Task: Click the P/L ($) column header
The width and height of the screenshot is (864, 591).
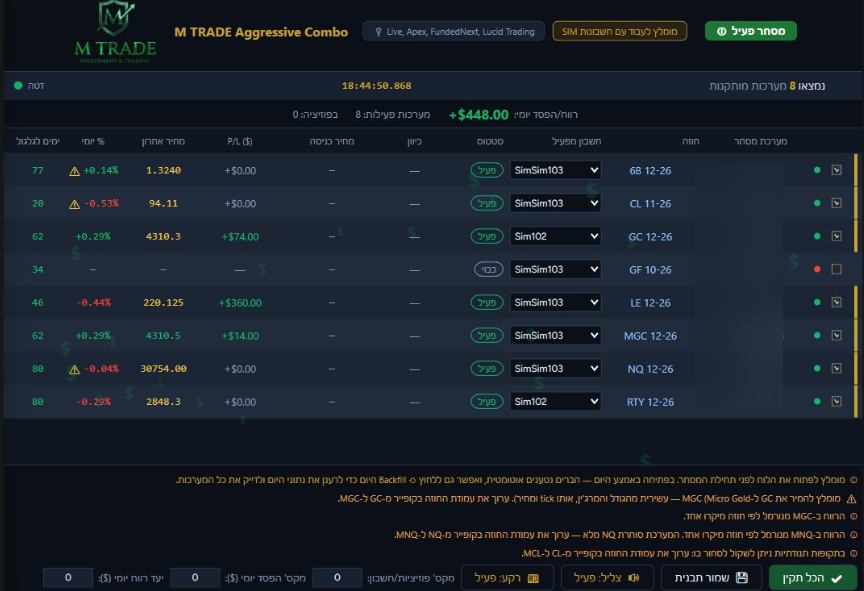Action: pyautogui.click(x=240, y=142)
